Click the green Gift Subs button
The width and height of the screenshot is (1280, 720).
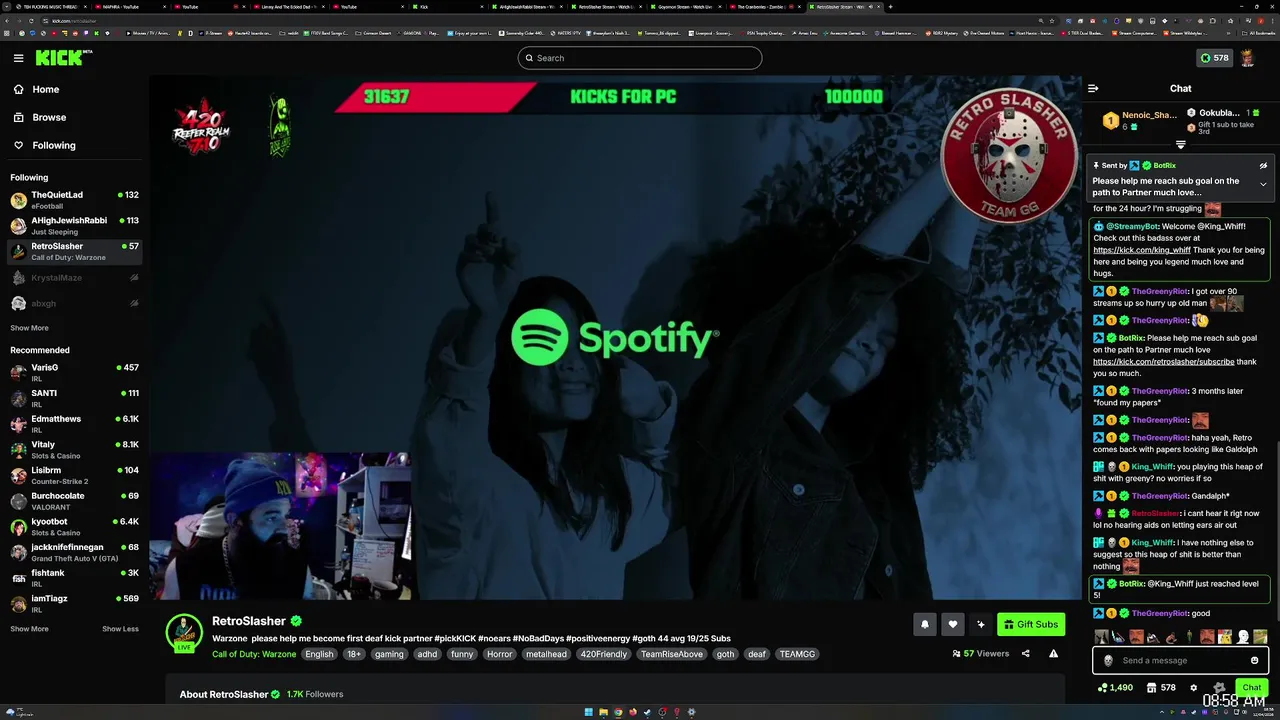point(1031,624)
